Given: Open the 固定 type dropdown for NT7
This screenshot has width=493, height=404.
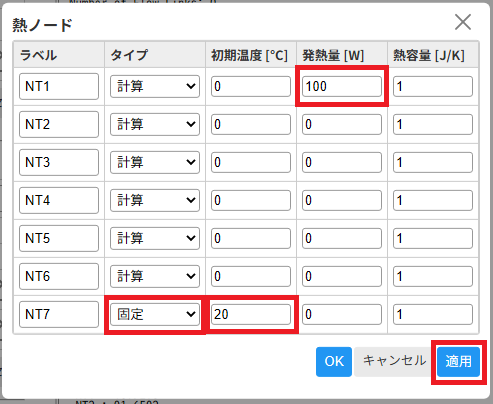Looking at the screenshot, I should click(x=155, y=314).
